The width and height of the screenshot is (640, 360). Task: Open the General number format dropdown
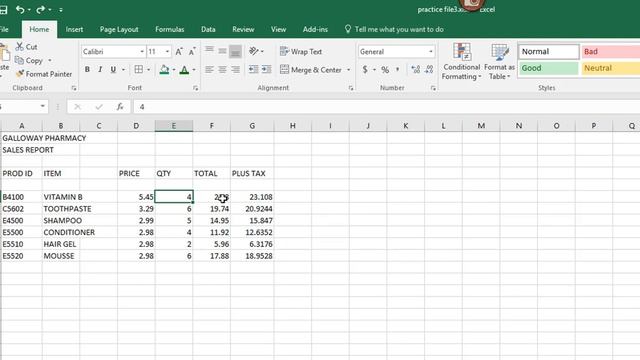(431, 52)
